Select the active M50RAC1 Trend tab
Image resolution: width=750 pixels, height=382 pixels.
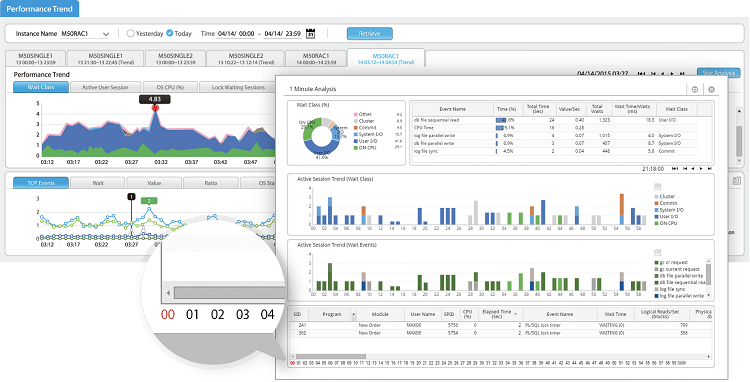pyautogui.click(x=386, y=58)
